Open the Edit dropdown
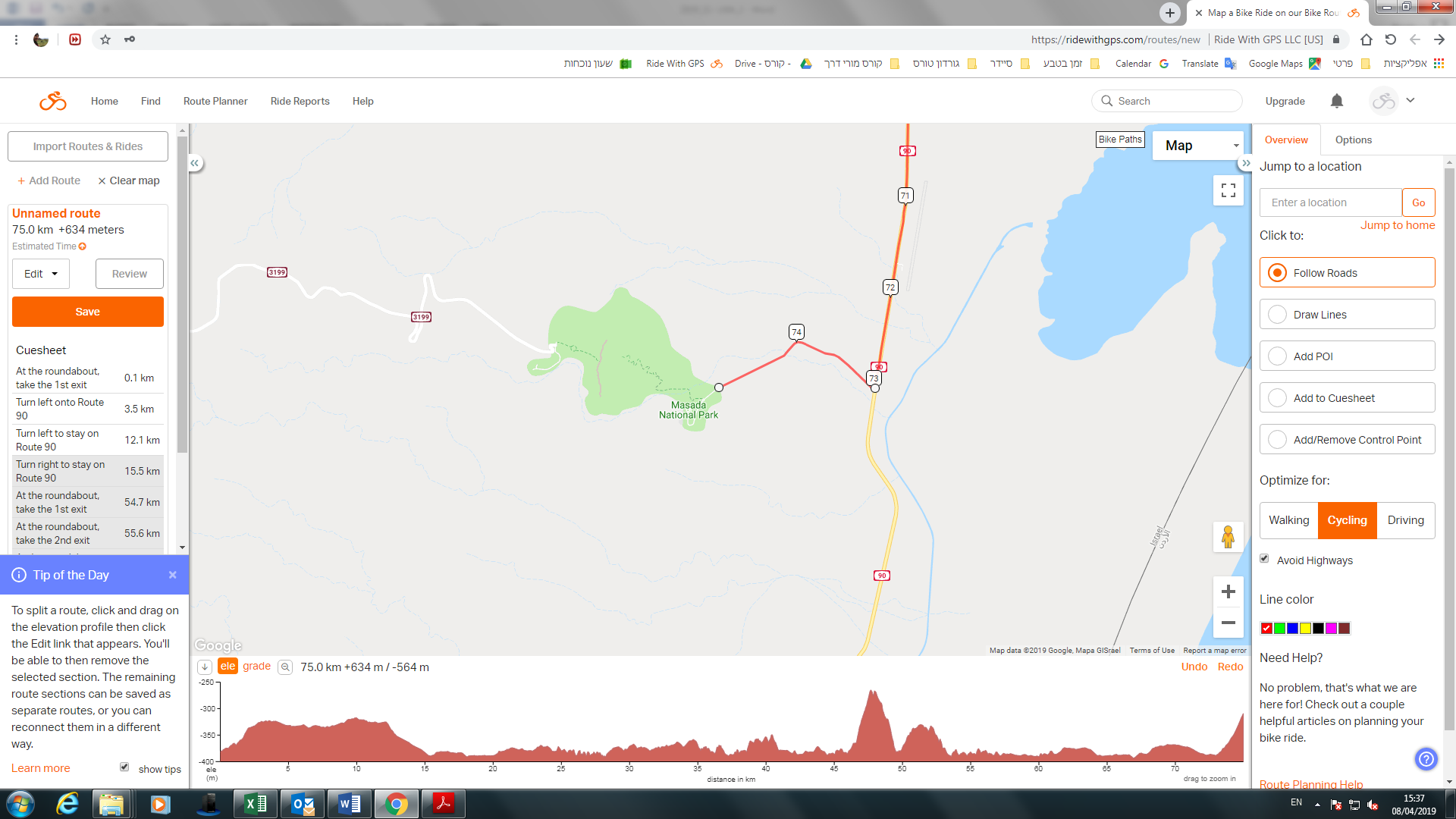 (x=41, y=274)
